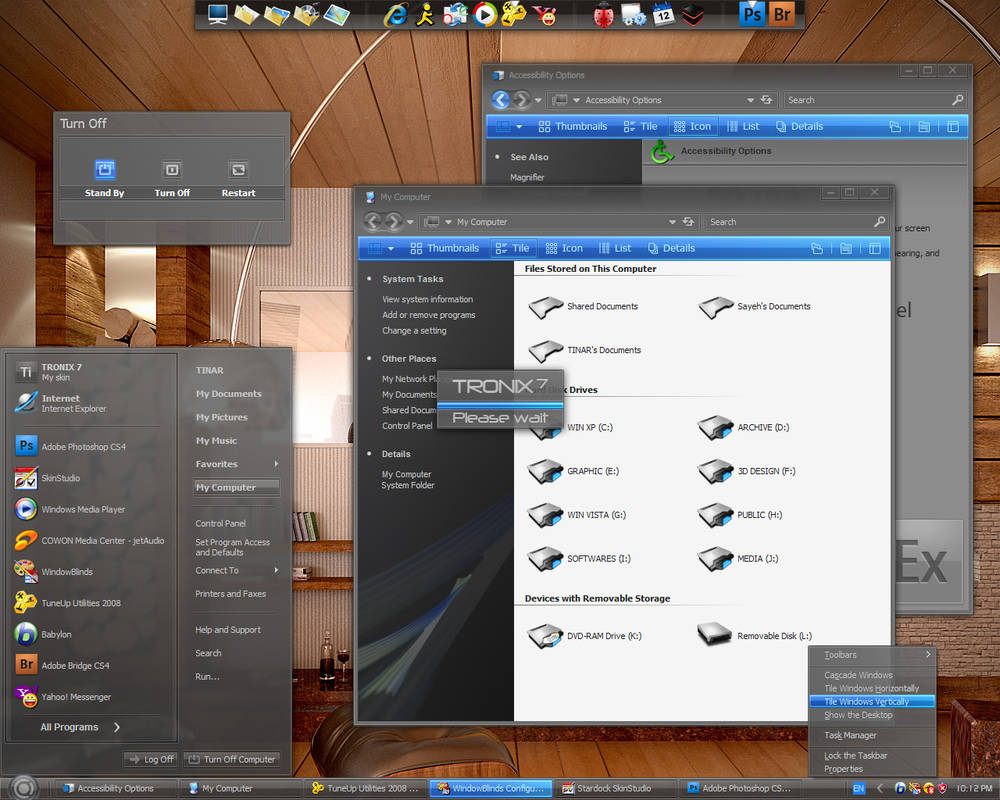This screenshot has height=800, width=1000.
Task: Open Photoshop from the top dock
Action: coord(753,13)
